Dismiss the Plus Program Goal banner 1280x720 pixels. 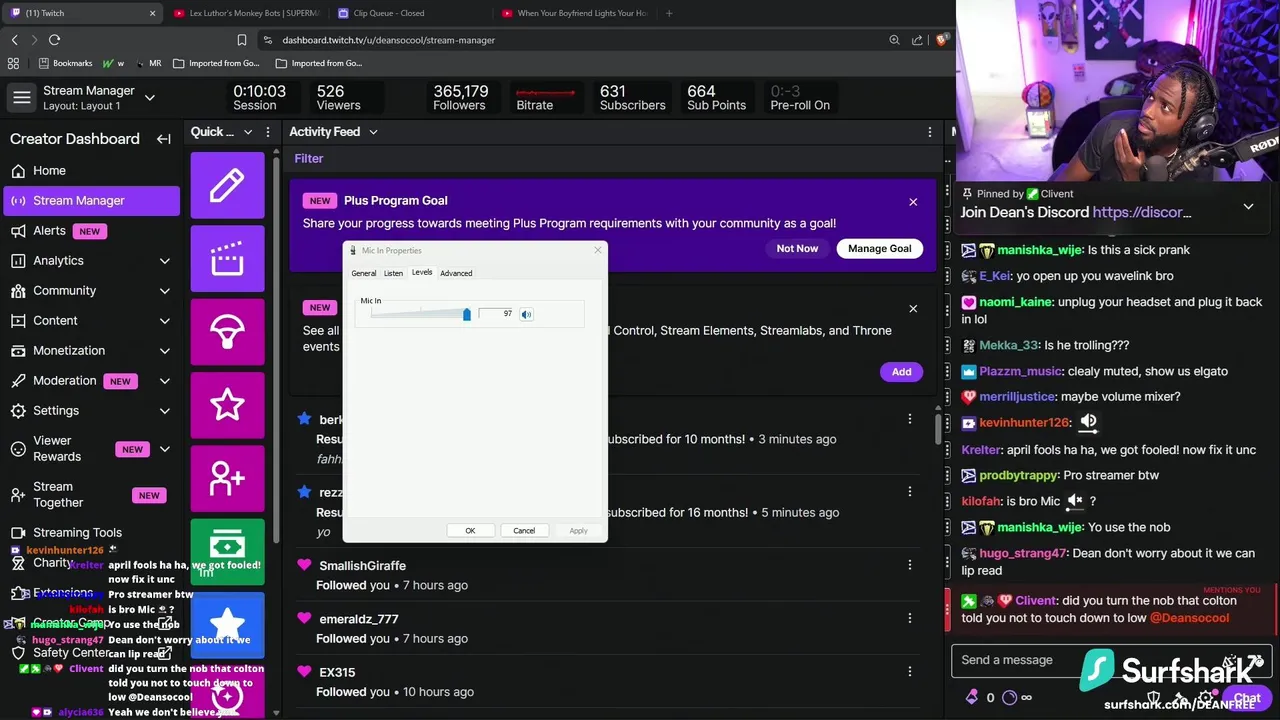click(x=913, y=202)
